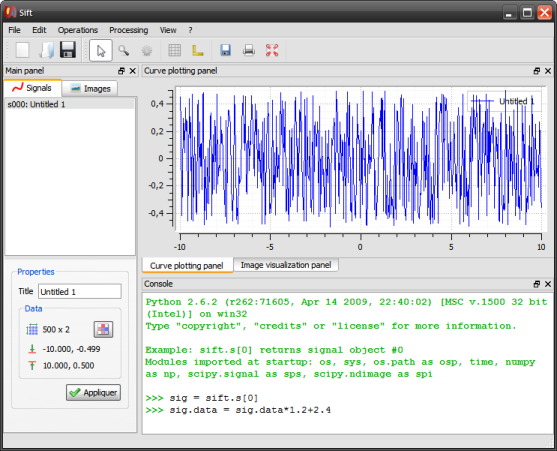This screenshot has width=557, height=451.
Task: Undock the Console panel
Action: click(536, 284)
